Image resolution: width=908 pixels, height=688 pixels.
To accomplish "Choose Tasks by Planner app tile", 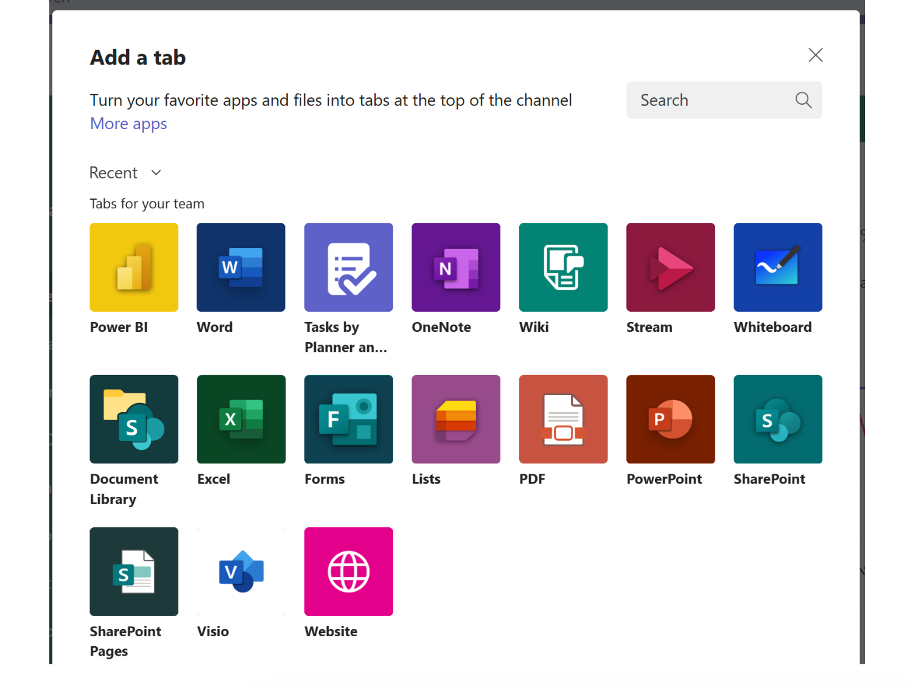I will (349, 268).
